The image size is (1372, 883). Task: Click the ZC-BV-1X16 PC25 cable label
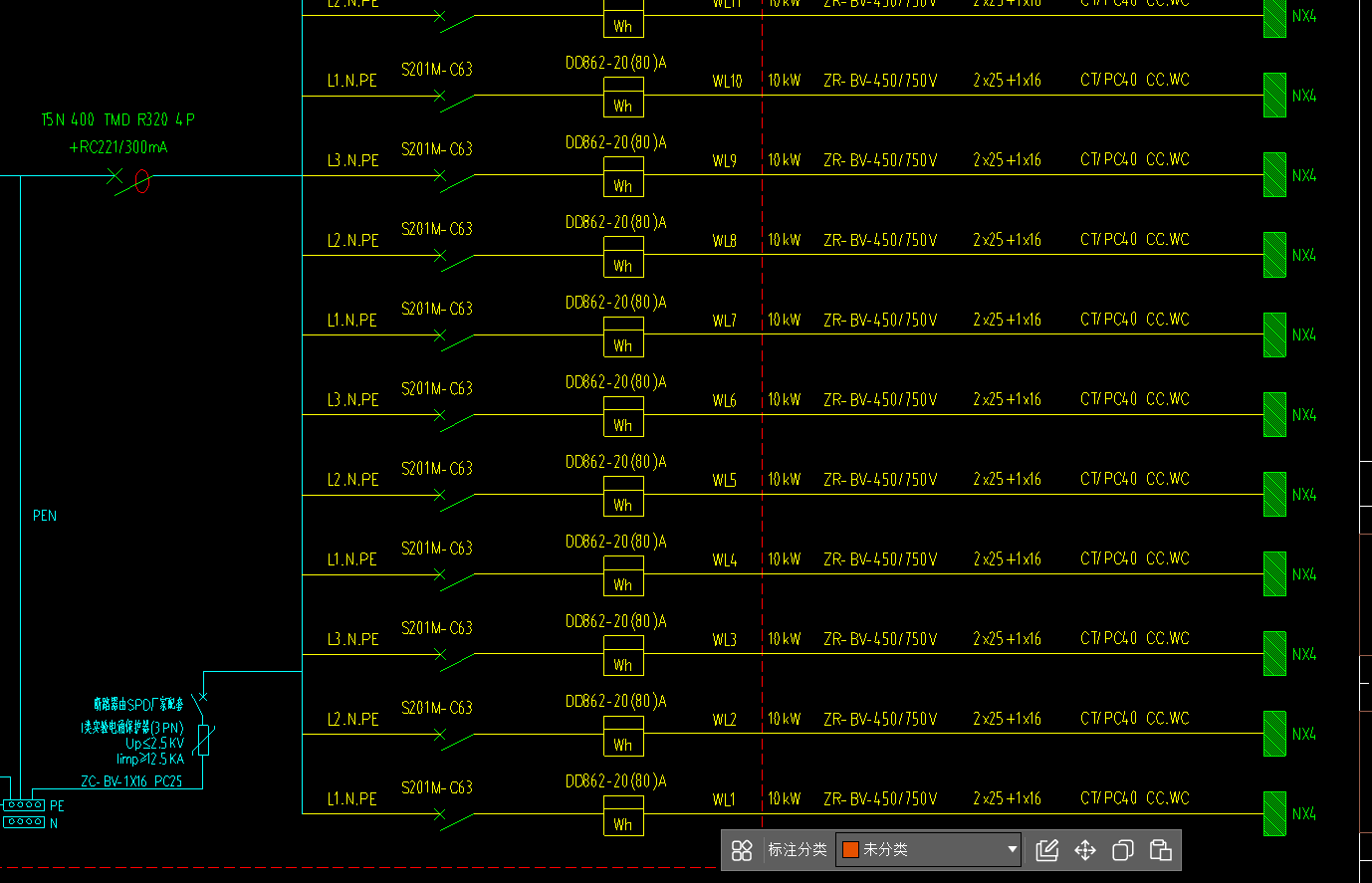tap(131, 781)
